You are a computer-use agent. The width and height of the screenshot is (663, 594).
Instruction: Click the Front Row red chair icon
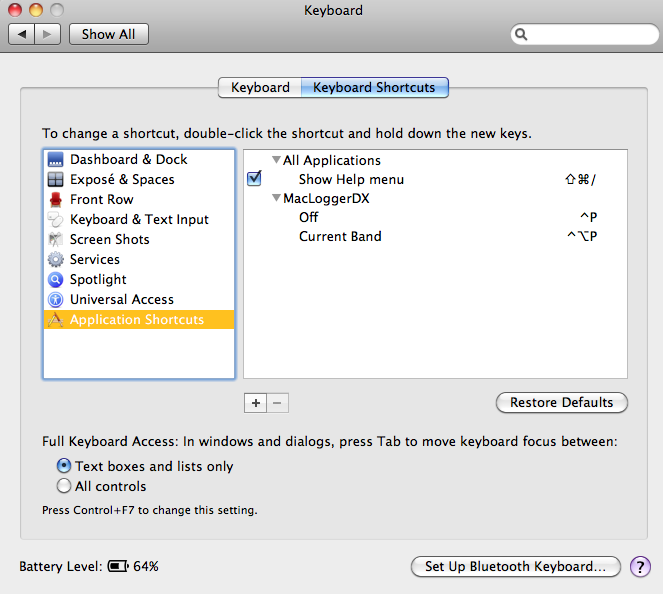(x=55, y=199)
